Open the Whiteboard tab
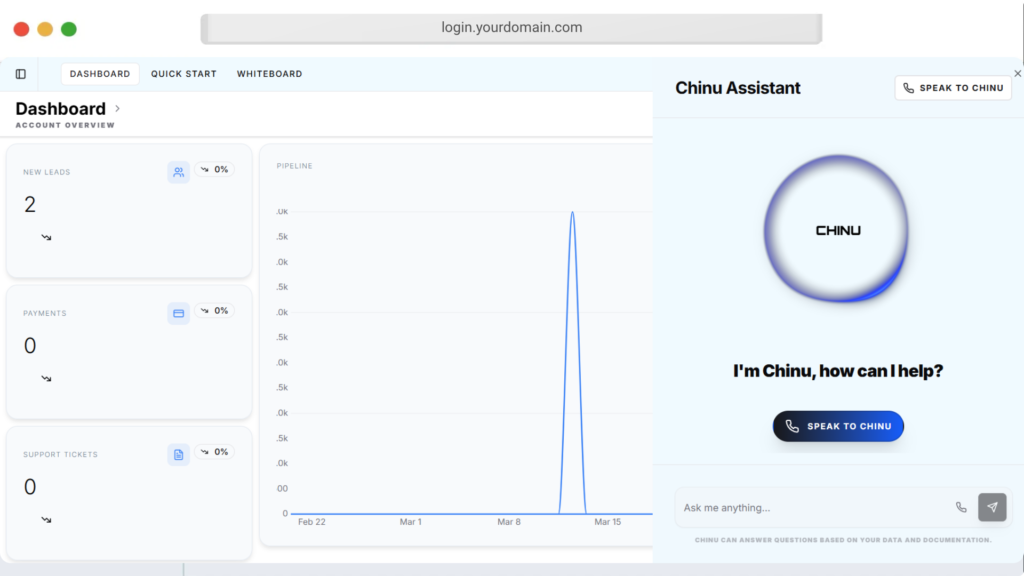The image size is (1024, 576). (269, 74)
